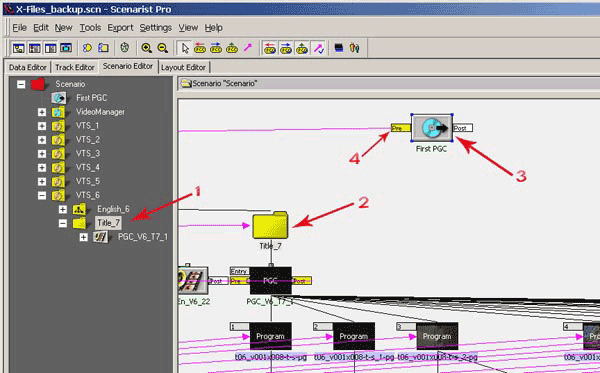The image size is (600, 373).
Task: Select the green up-arrow PGC tool in first group
Action: coord(232,48)
